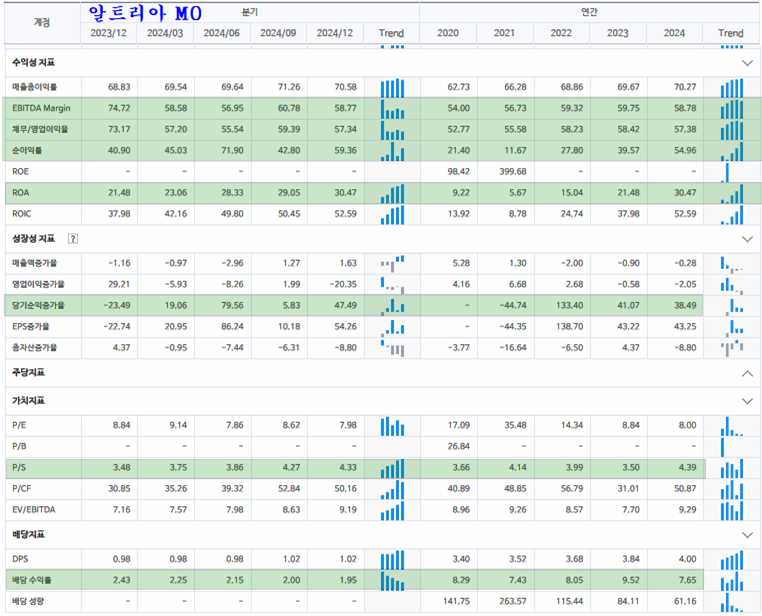Viewport: 762px width, 616px height.
Task: Click the ROIC annual trend chart
Action: coord(731,215)
